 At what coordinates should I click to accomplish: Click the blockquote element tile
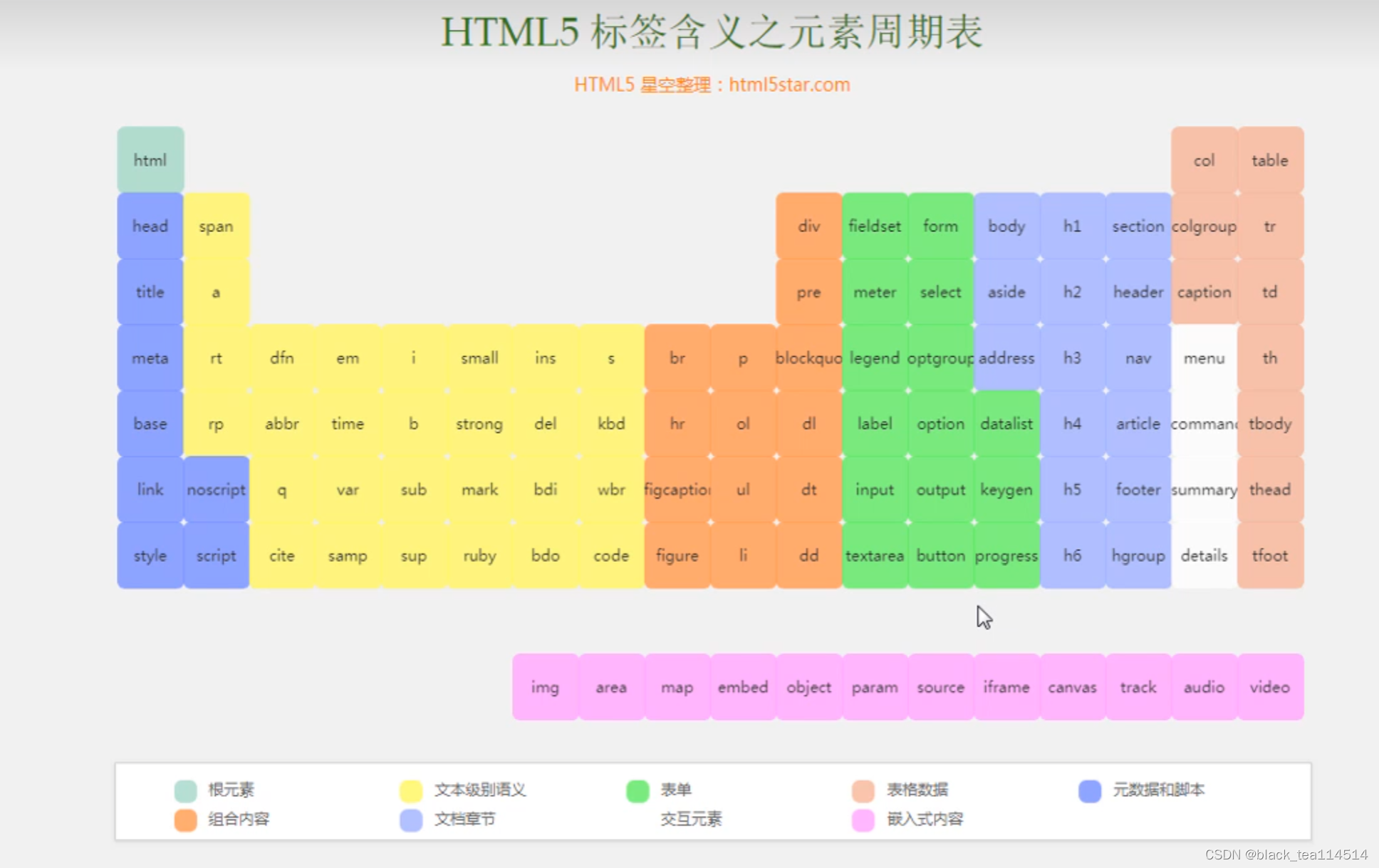click(808, 357)
